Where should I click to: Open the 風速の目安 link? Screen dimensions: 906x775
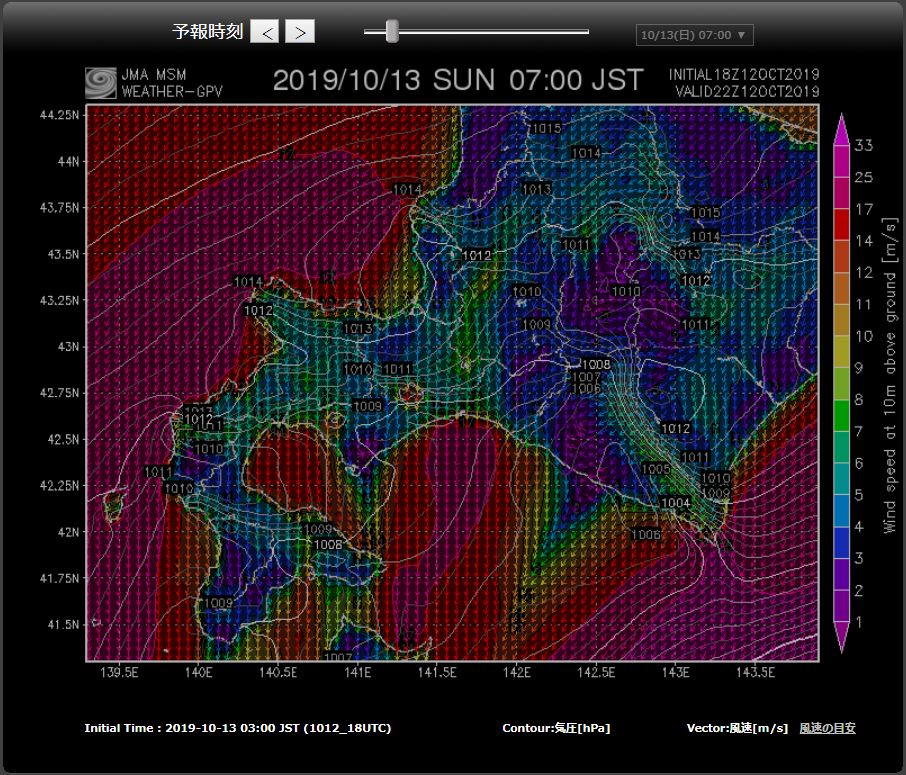point(827,728)
